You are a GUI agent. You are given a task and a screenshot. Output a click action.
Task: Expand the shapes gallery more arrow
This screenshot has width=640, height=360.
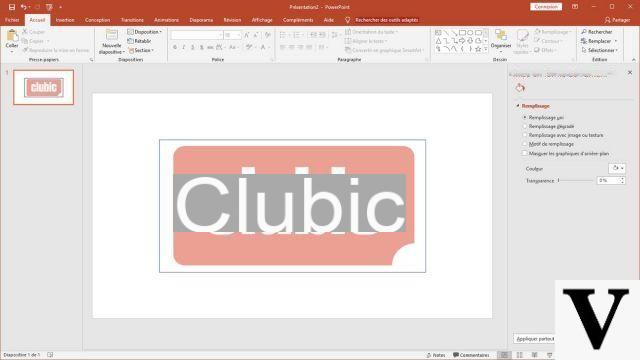(x=486, y=49)
